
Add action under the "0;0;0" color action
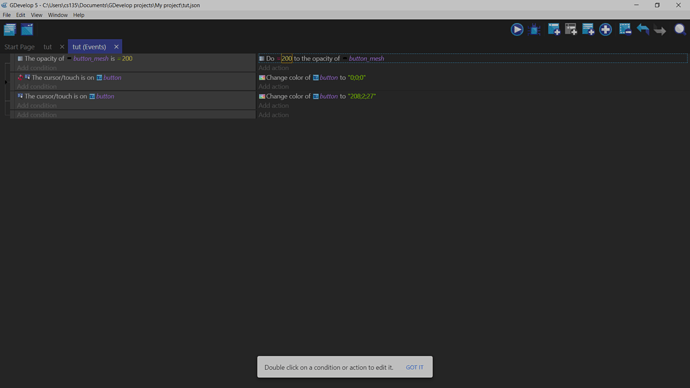click(273, 87)
